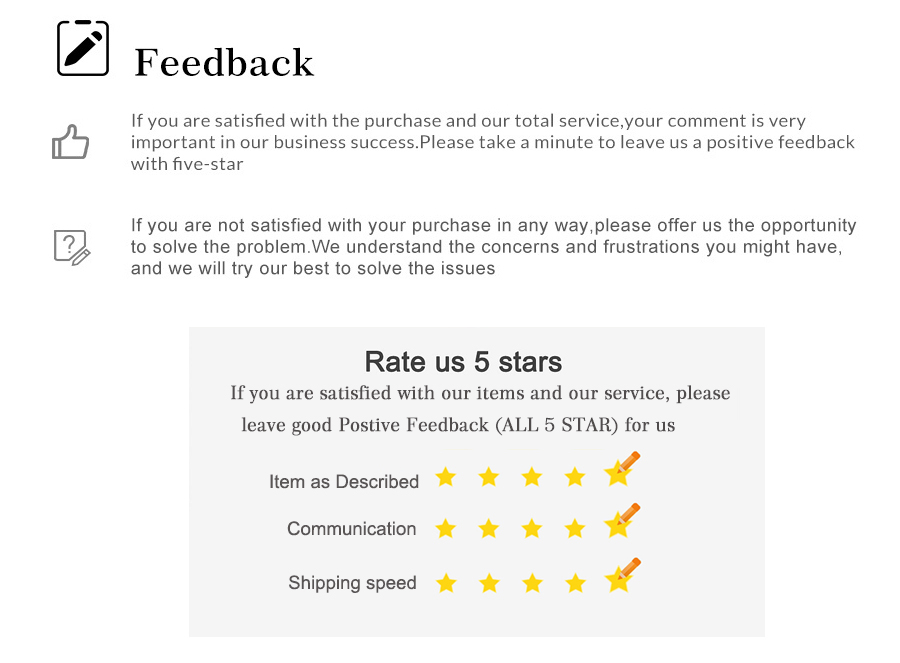This screenshot has height=663, width=900.
Task: Select fifth star with pencil for Shipping speed
Action: tap(623, 575)
